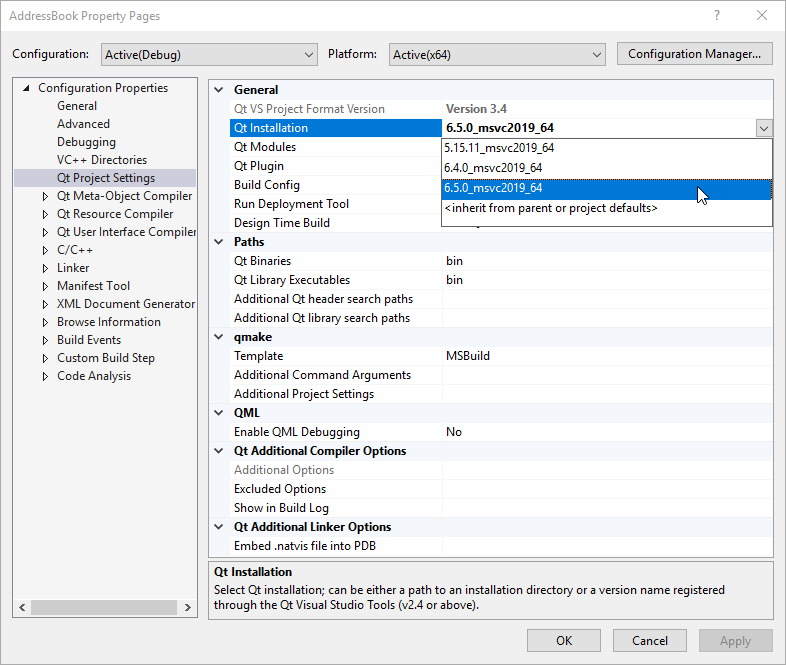Open the Configuration dropdown
The height and width of the screenshot is (665, 786).
tap(208, 54)
